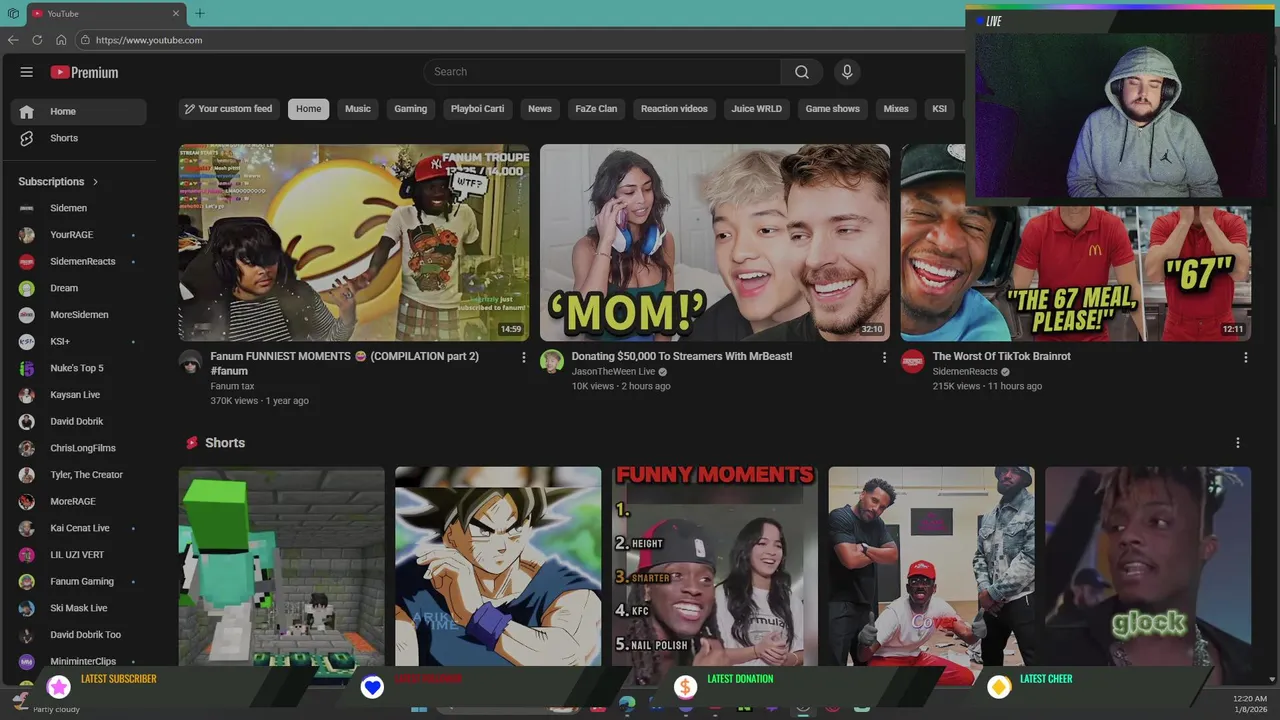The image size is (1280, 720).
Task: Open Kai Cenat Live in subscriptions list
Action: pyautogui.click(x=79, y=528)
